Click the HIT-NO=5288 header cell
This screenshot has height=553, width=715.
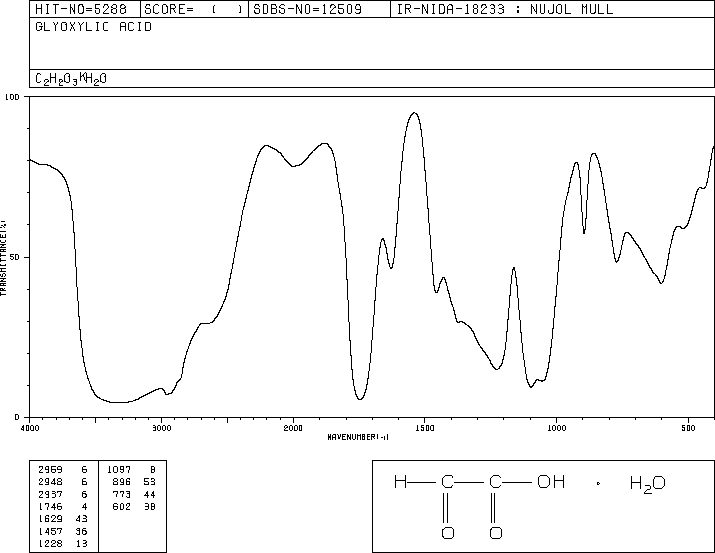85,9
